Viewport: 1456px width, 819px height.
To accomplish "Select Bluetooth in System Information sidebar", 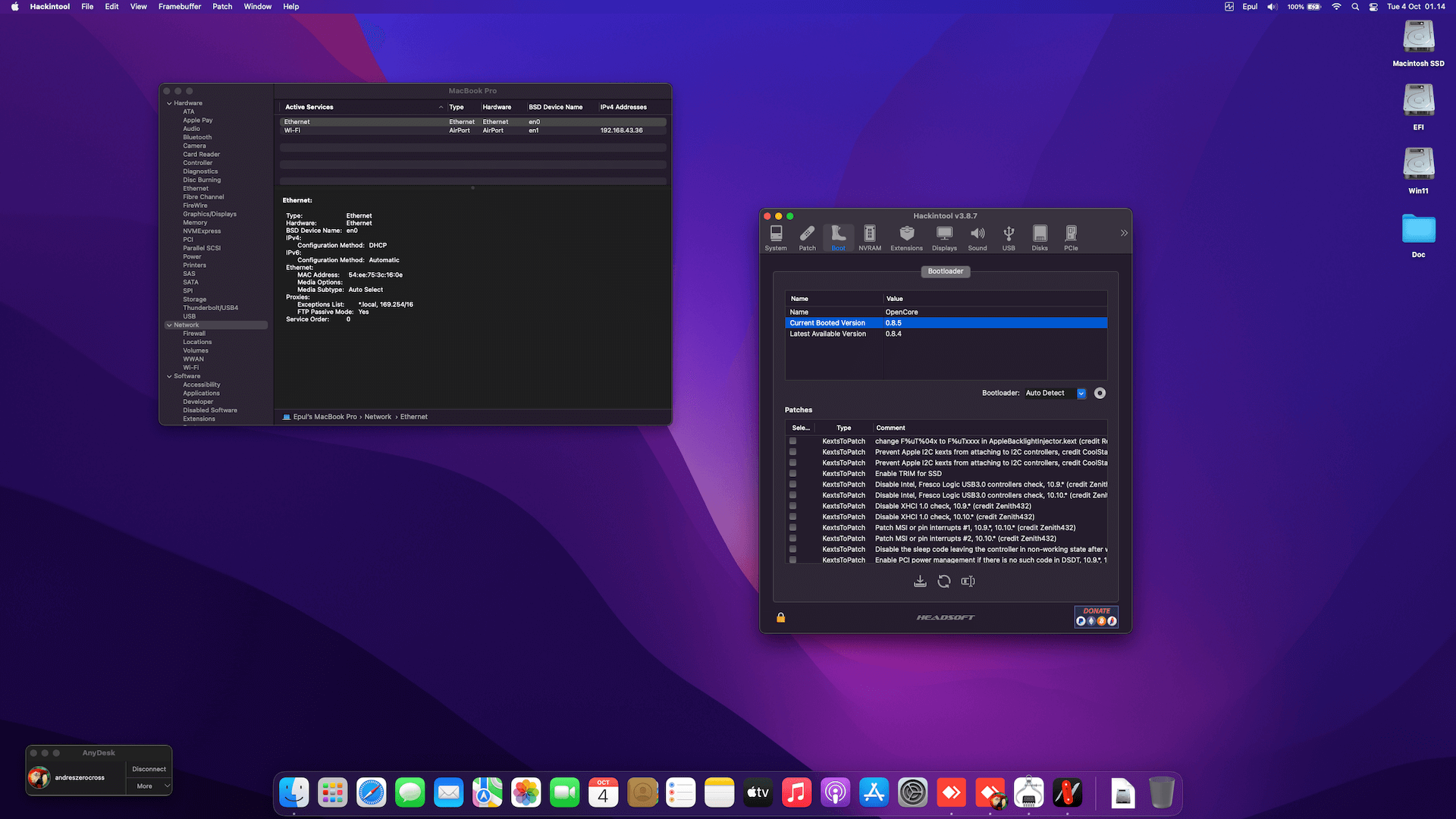I will (197, 137).
